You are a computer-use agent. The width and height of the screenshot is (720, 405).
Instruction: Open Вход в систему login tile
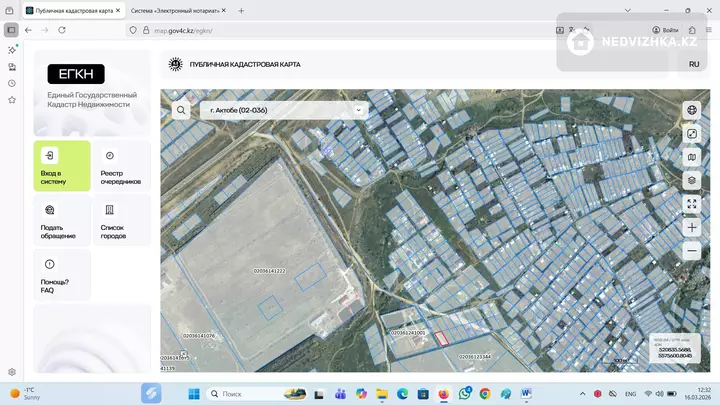point(62,166)
